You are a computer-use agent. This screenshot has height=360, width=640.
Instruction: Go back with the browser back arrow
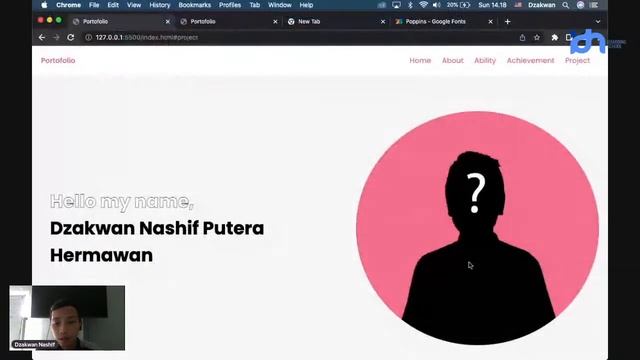coord(42,37)
